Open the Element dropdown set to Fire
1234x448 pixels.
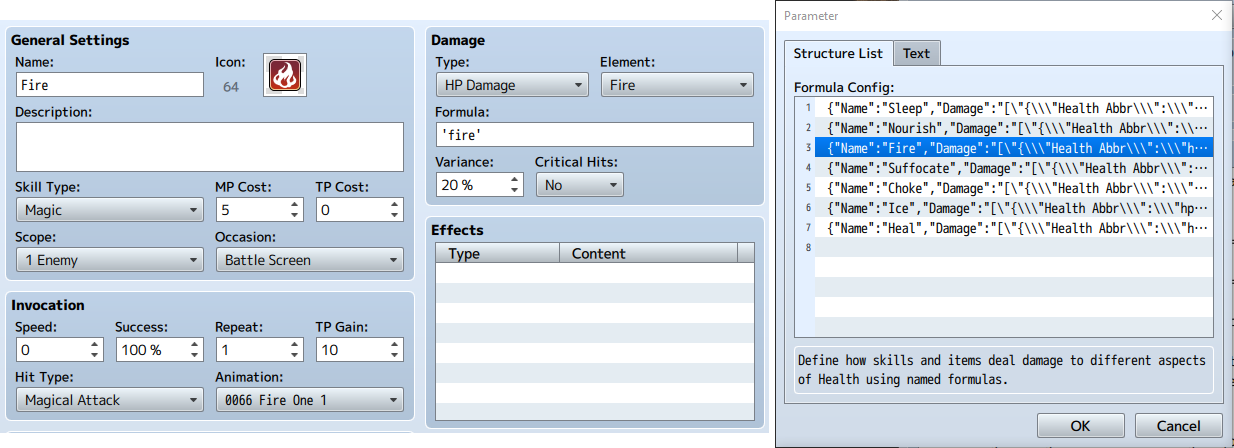click(x=677, y=85)
